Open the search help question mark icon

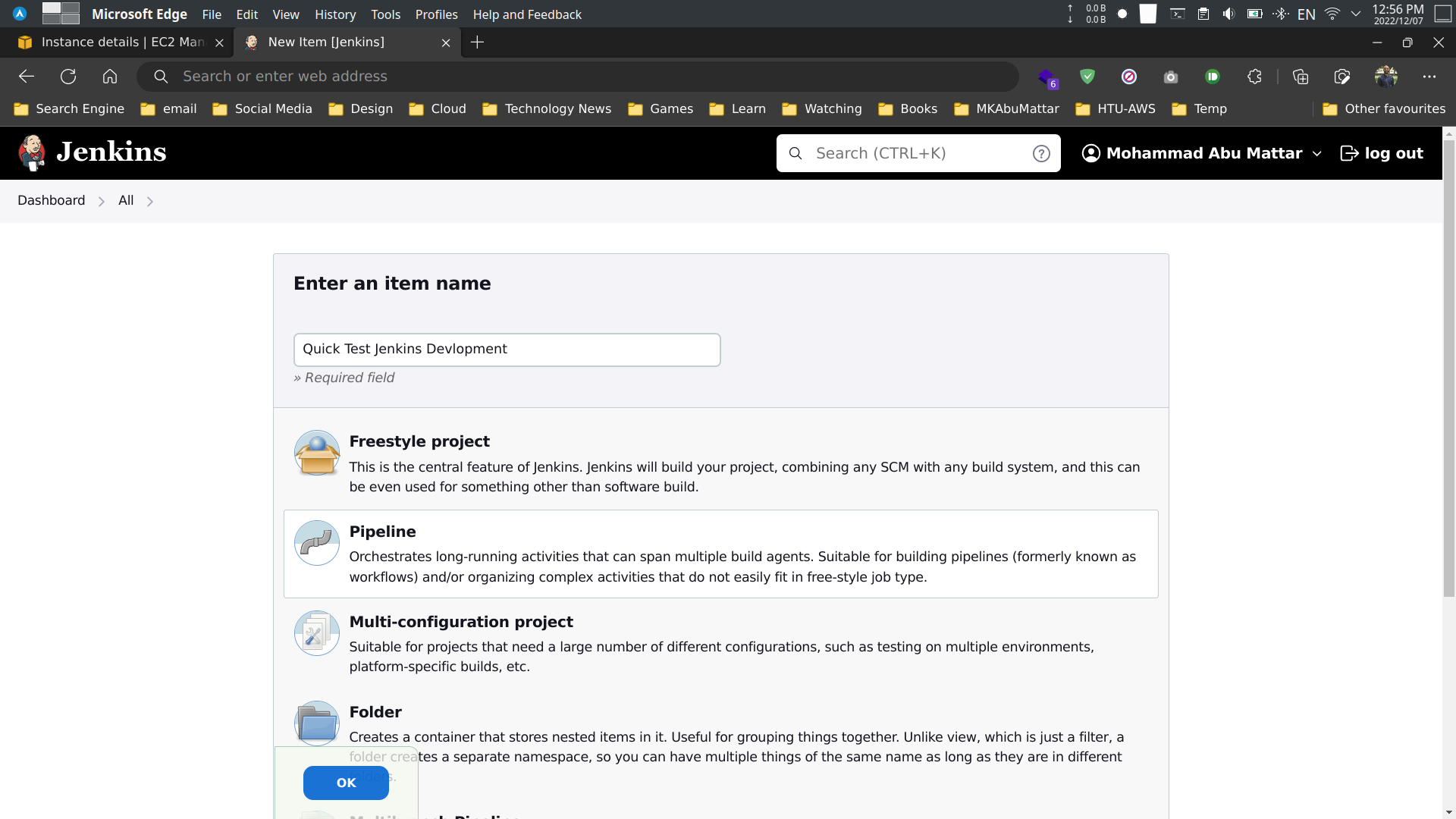(1041, 153)
